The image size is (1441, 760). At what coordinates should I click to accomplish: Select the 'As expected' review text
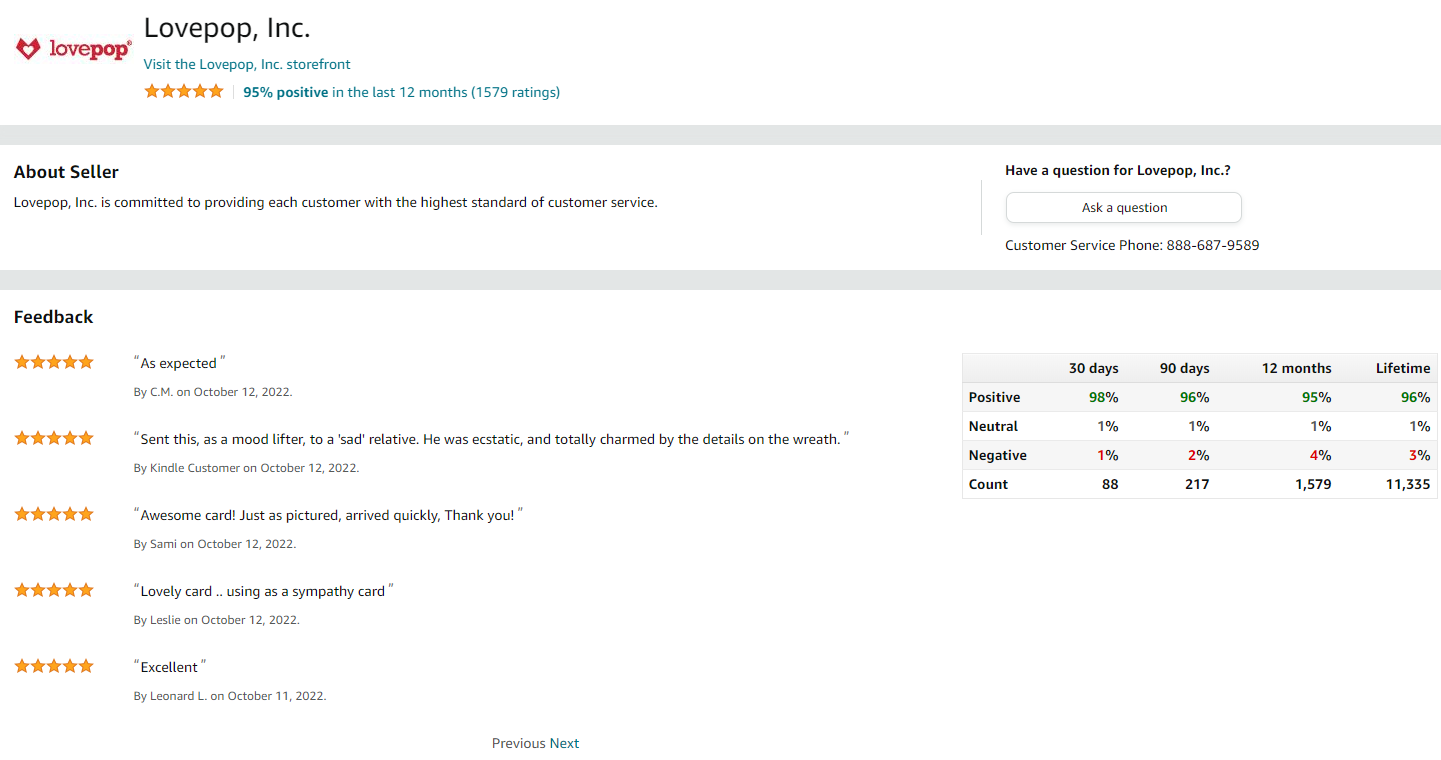tap(179, 363)
